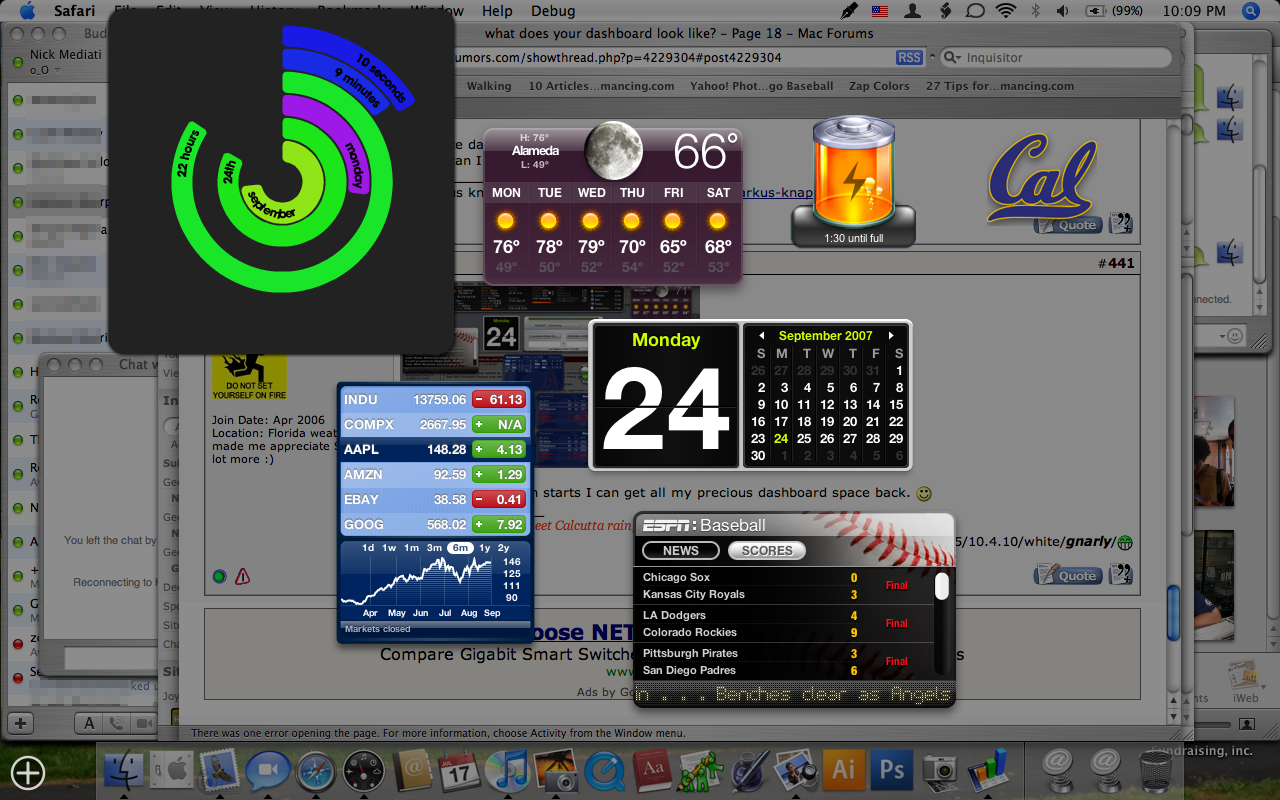1280x800 pixels.
Task: Launch Adobe Photoshop from the Dock
Action: coord(892,769)
